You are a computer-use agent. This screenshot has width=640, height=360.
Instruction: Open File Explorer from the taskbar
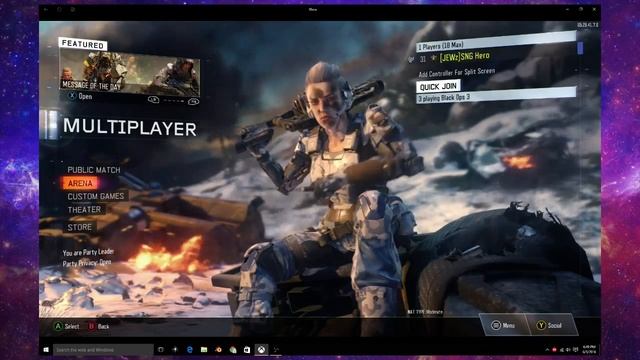204,350
